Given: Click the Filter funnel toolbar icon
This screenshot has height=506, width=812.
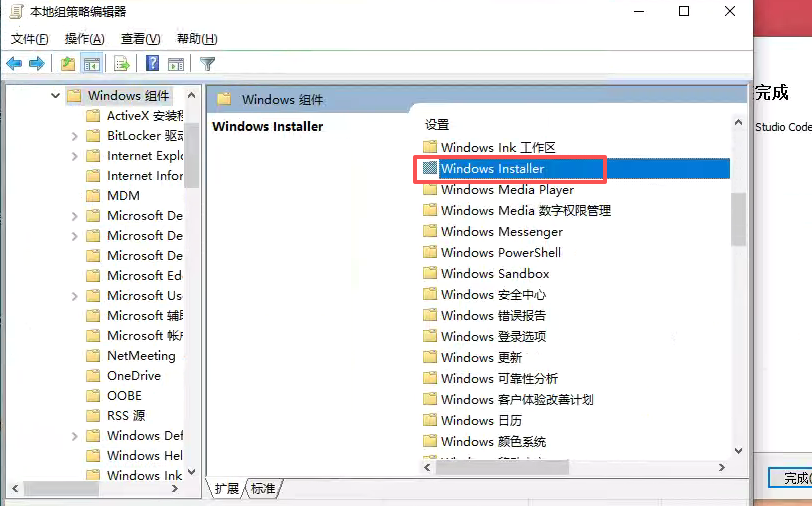Looking at the screenshot, I should tap(208, 64).
